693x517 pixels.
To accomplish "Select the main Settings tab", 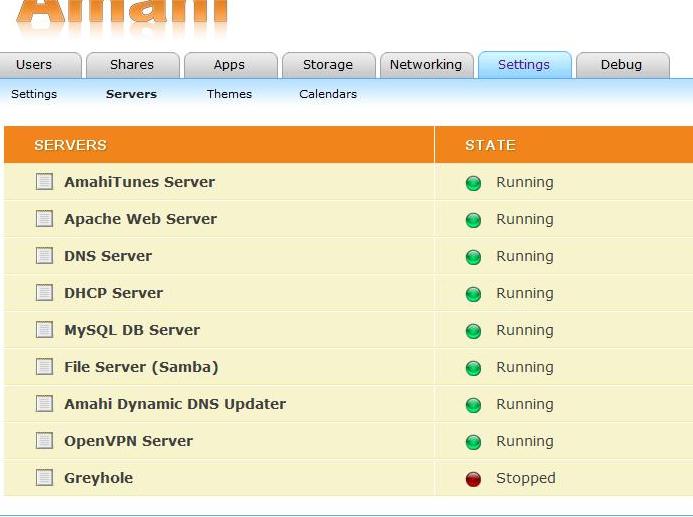I will click(524, 65).
